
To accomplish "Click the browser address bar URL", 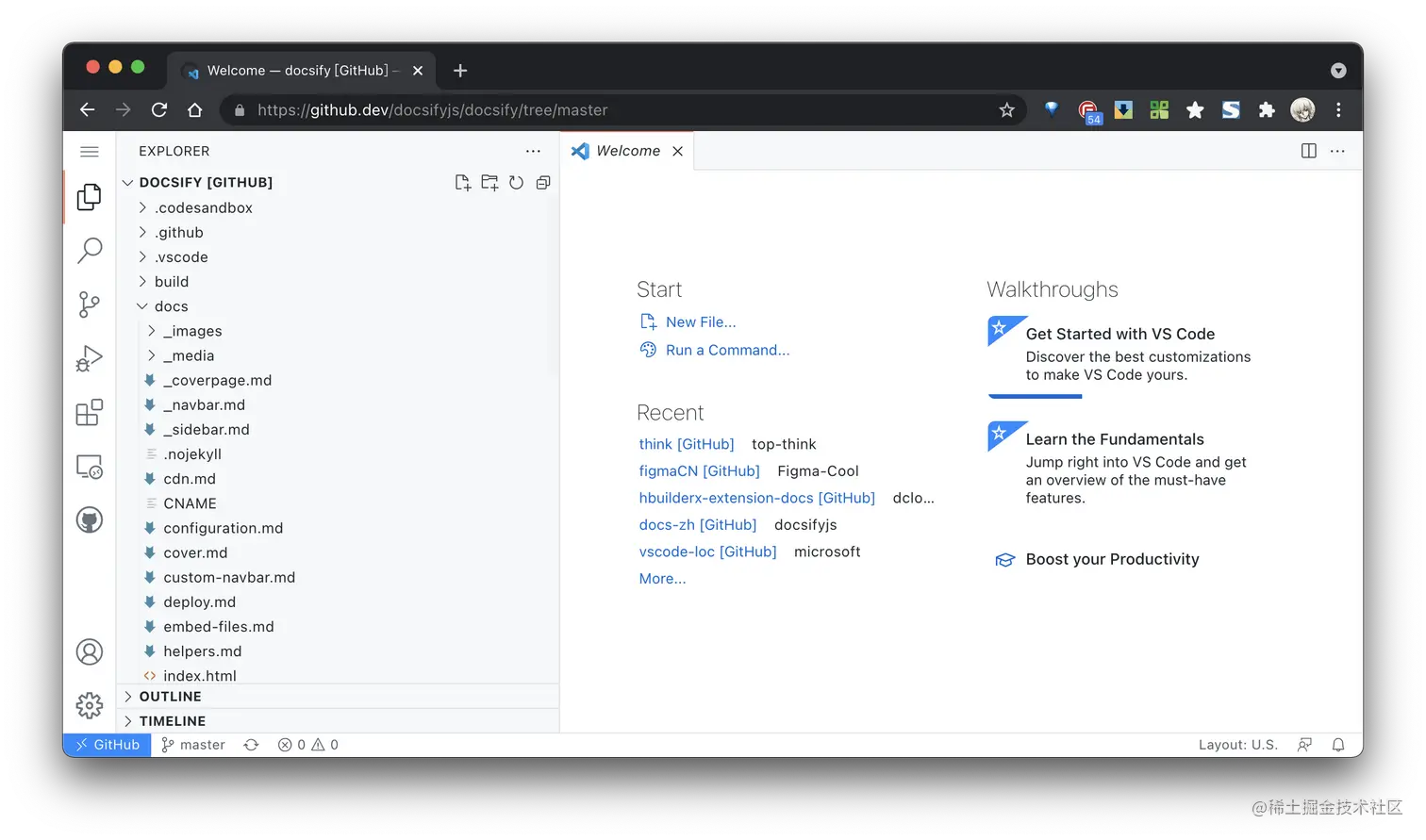I will [432, 110].
